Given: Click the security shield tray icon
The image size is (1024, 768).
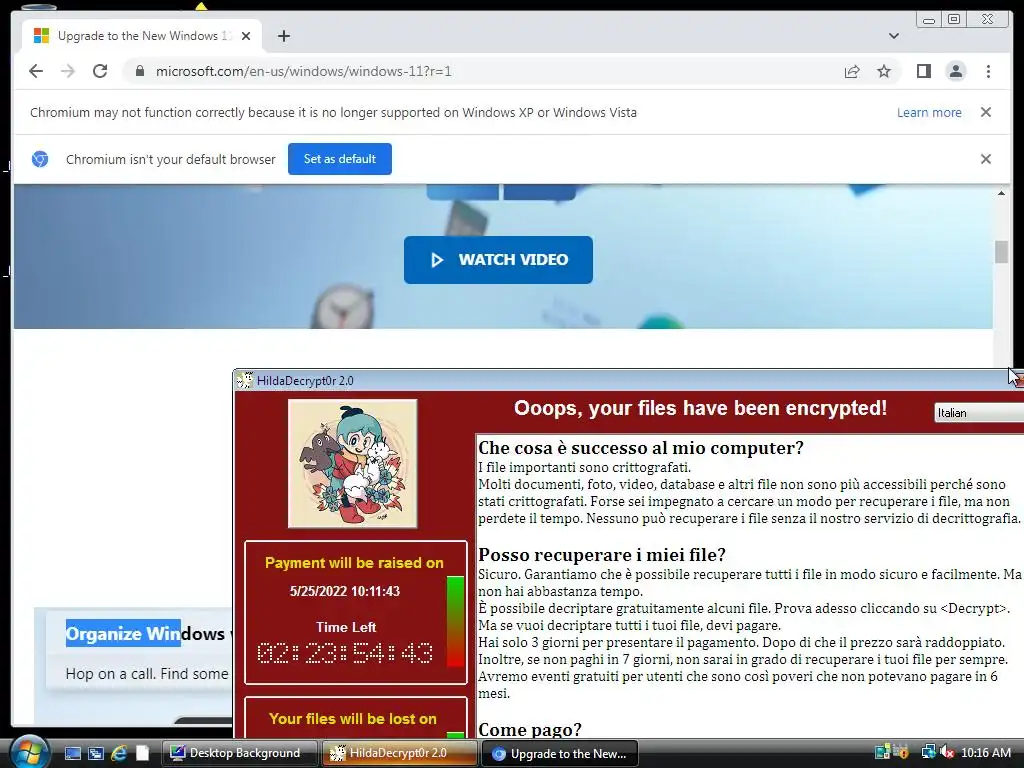Looking at the screenshot, I should point(901,752).
